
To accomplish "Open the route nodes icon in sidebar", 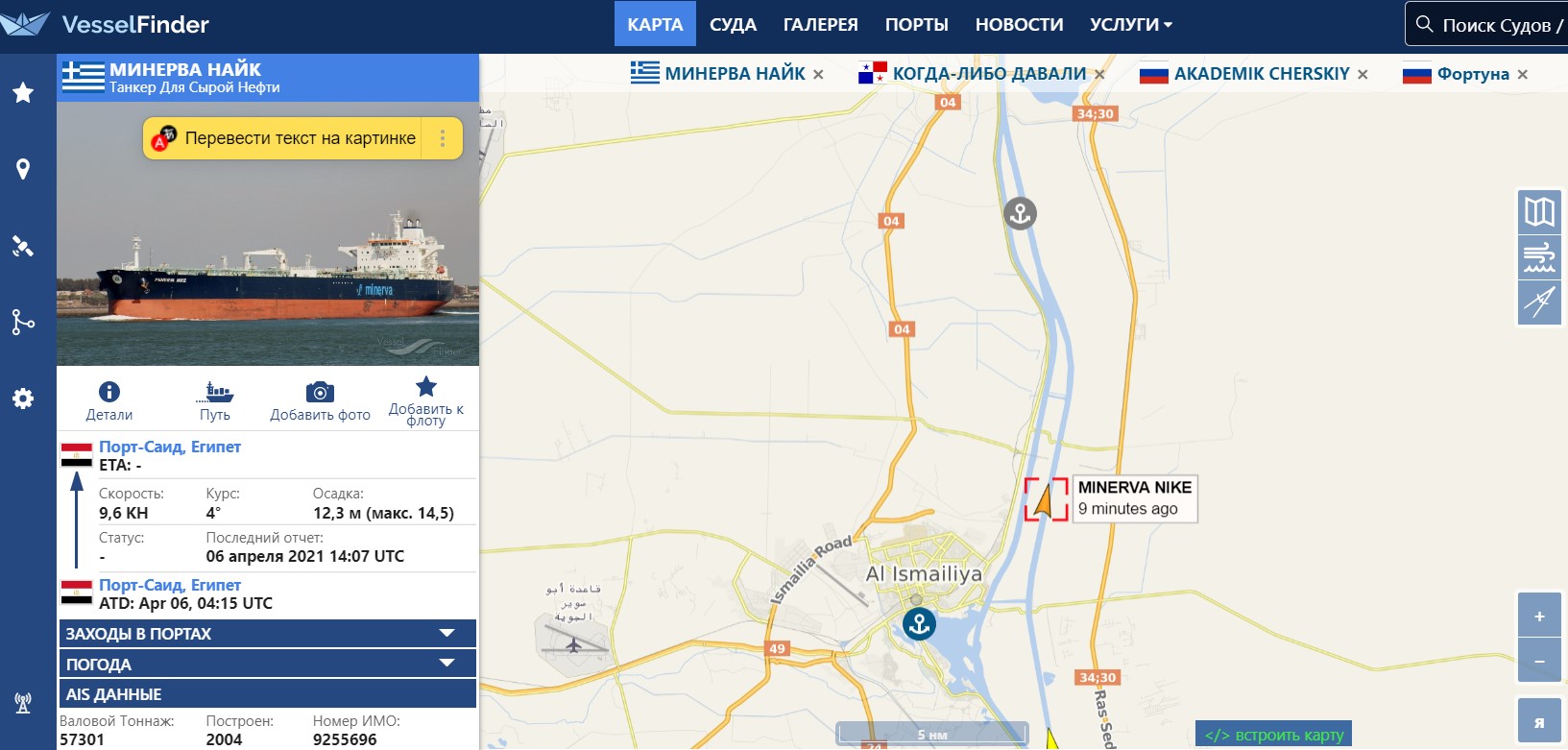I will (23, 322).
